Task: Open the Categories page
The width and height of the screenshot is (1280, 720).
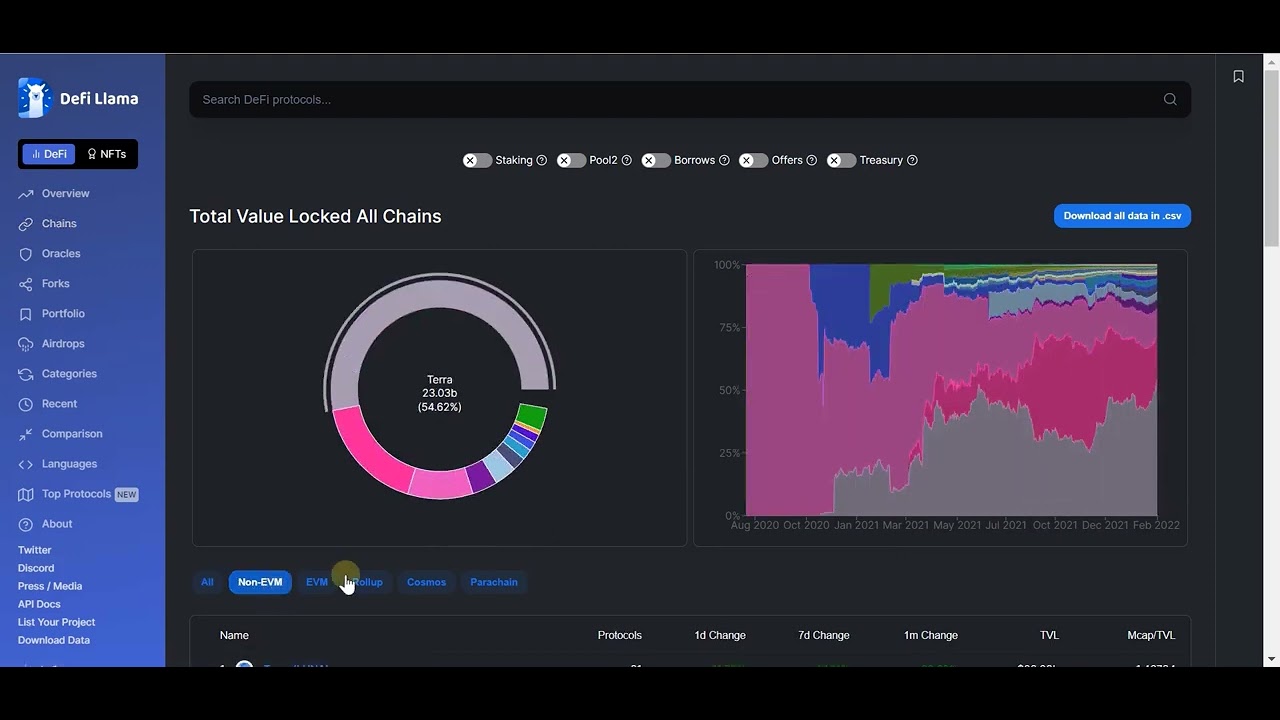Action: (69, 374)
